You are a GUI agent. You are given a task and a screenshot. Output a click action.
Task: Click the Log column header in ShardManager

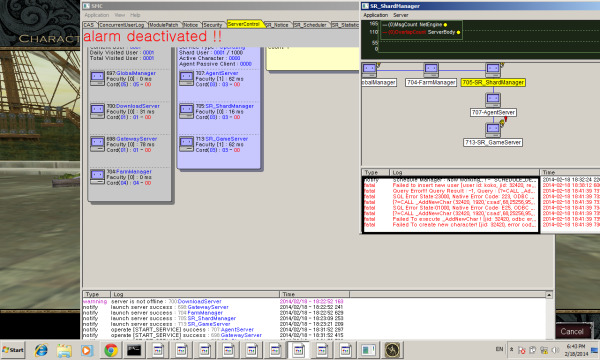click(x=464, y=172)
